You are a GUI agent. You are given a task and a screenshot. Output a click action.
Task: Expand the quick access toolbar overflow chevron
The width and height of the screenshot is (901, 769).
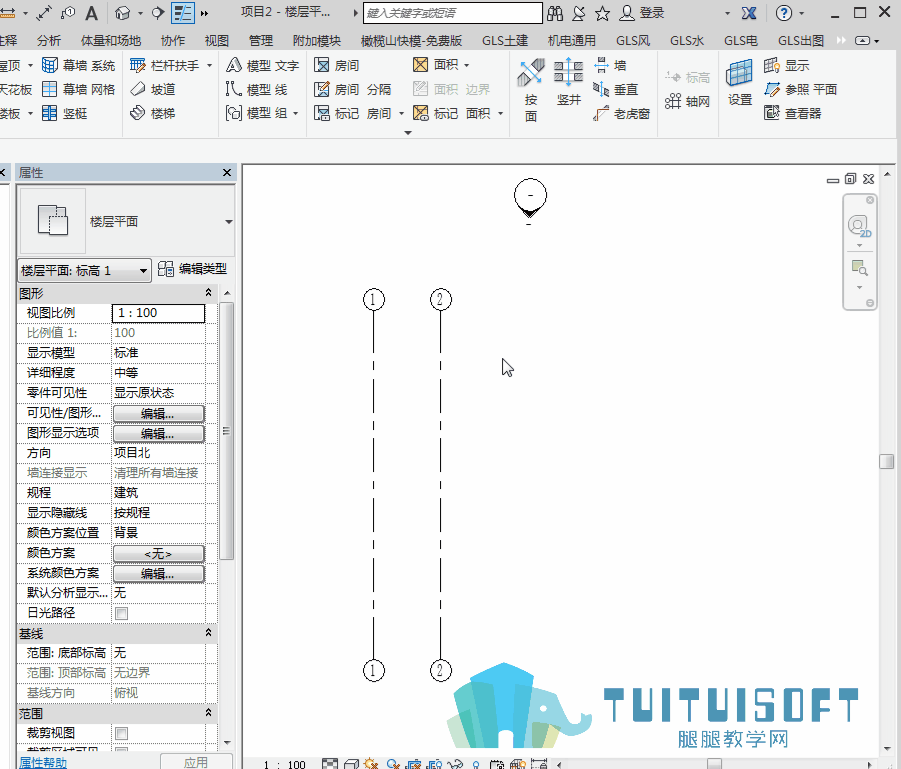click(204, 13)
